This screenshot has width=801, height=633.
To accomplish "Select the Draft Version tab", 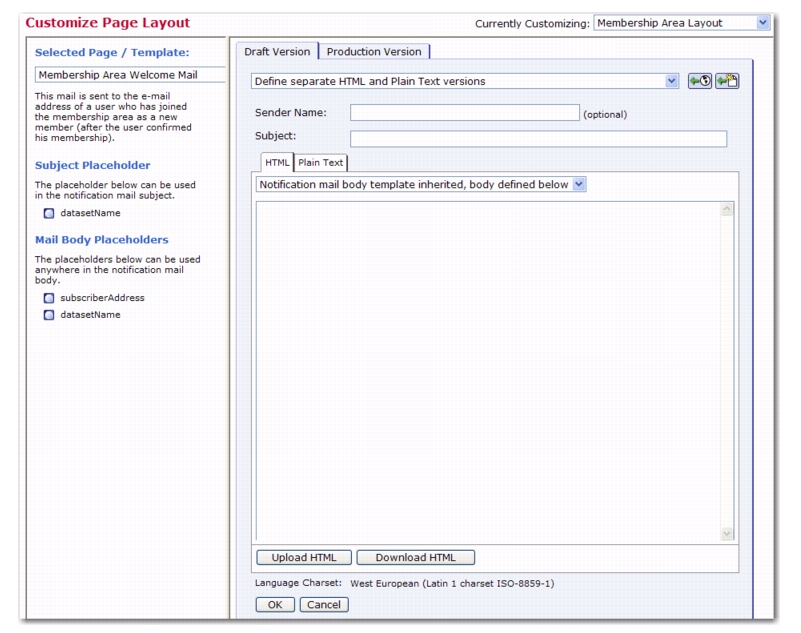I will (278, 50).
